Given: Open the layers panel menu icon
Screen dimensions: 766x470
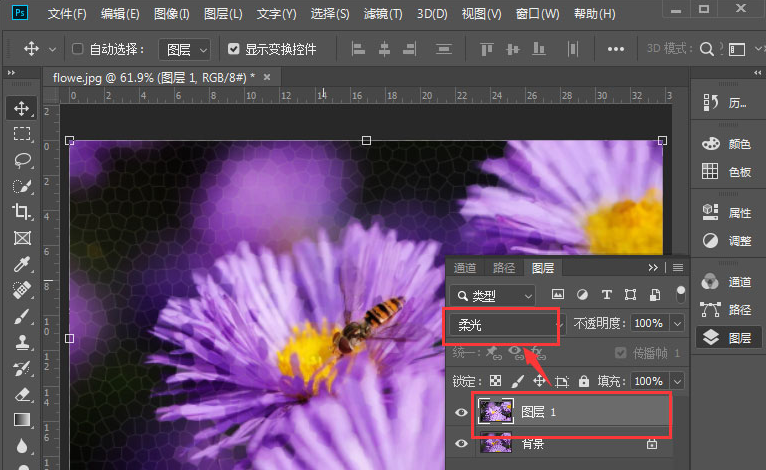Looking at the screenshot, I should click(678, 267).
